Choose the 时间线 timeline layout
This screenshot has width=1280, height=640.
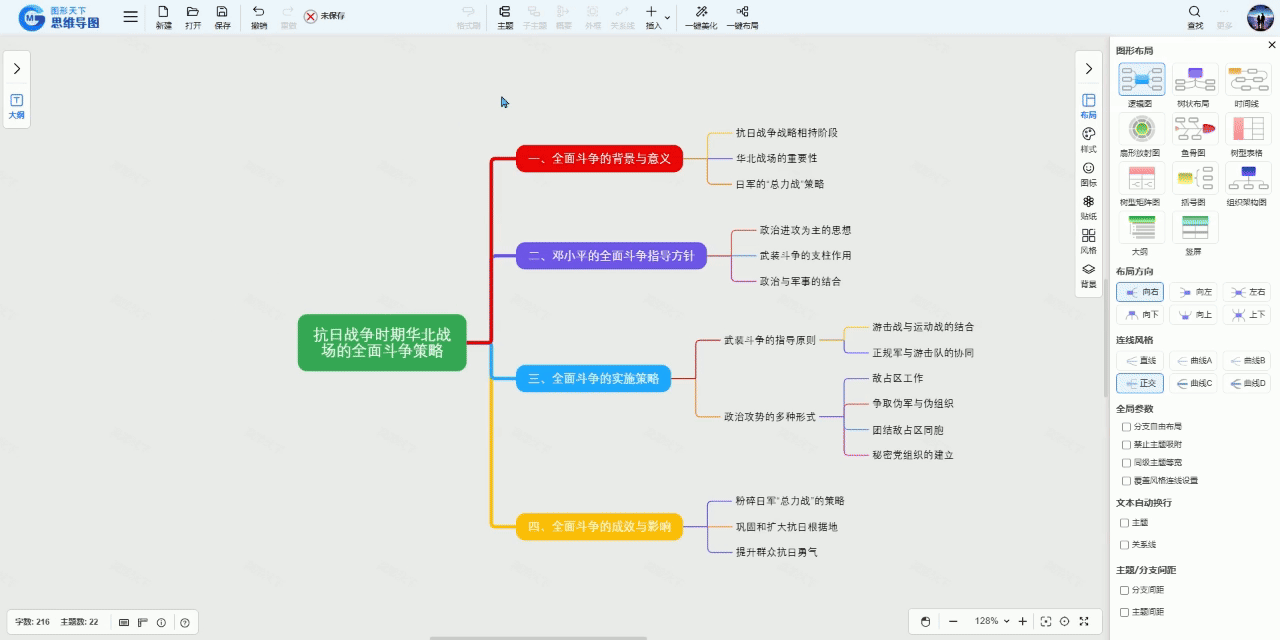tap(1247, 80)
